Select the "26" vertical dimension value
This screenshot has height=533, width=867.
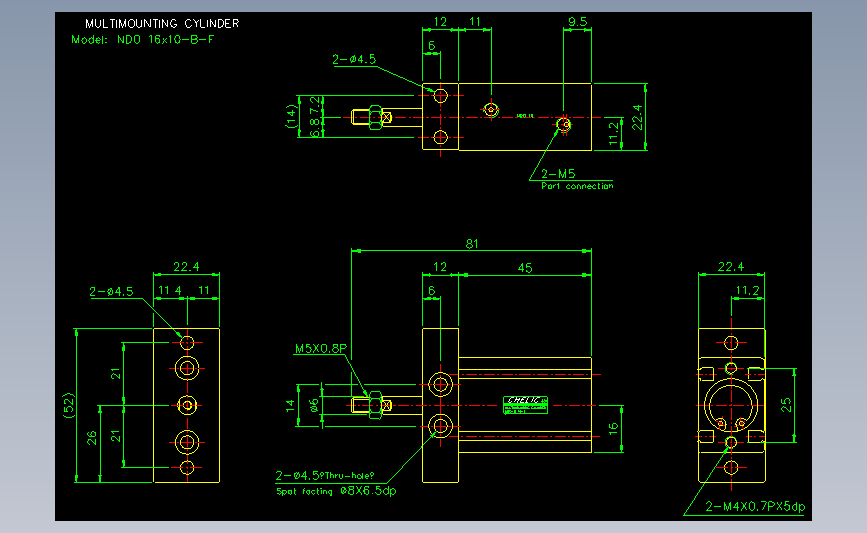tap(92, 438)
